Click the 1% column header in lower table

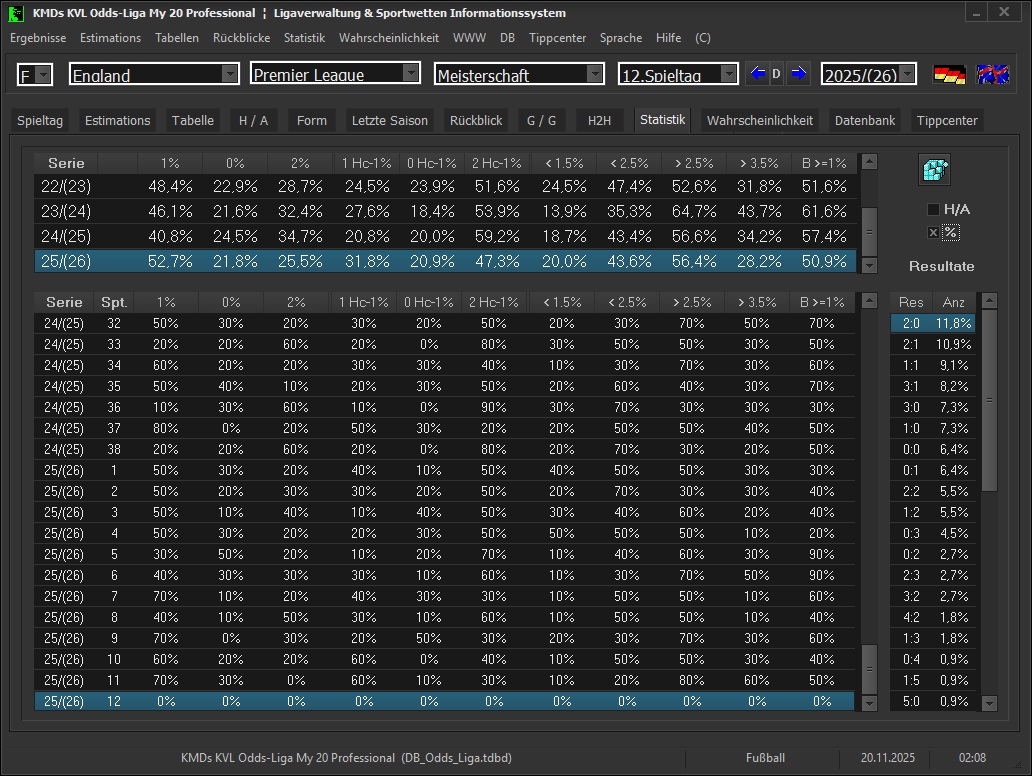(x=166, y=302)
